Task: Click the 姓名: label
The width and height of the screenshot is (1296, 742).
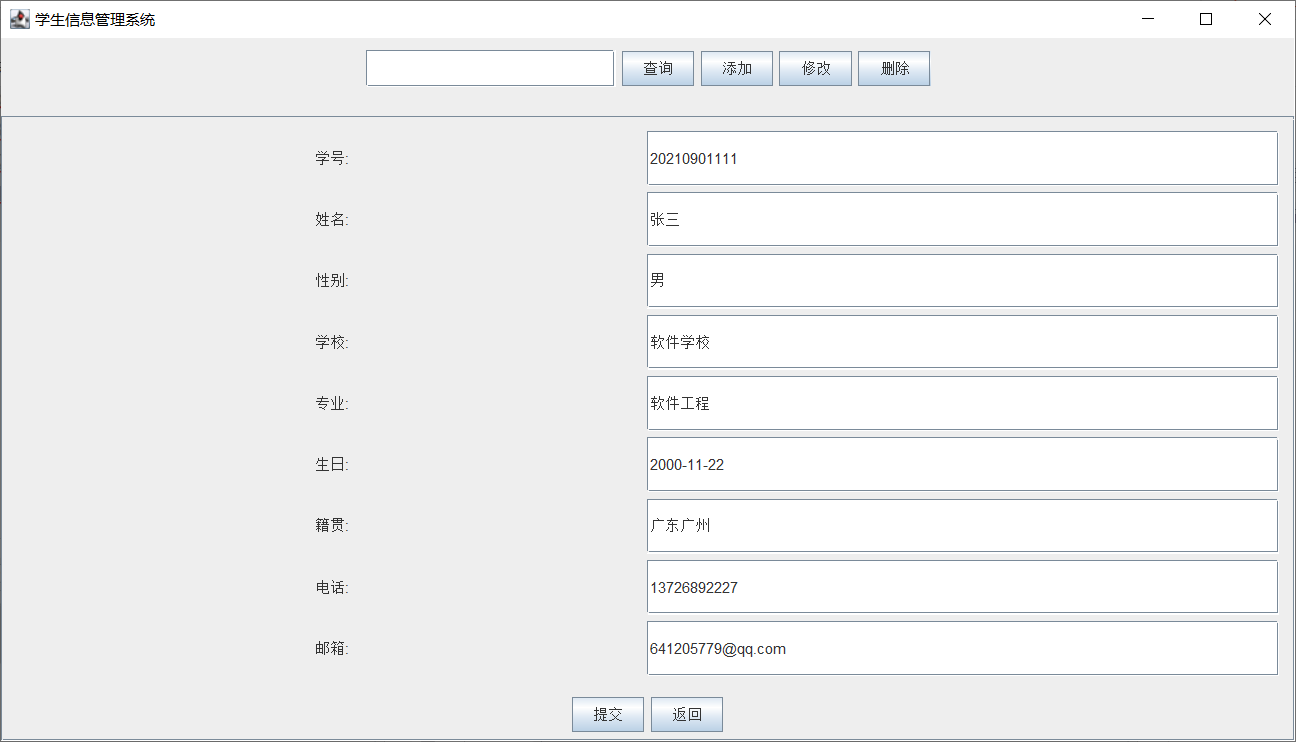Action: click(332, 219)
